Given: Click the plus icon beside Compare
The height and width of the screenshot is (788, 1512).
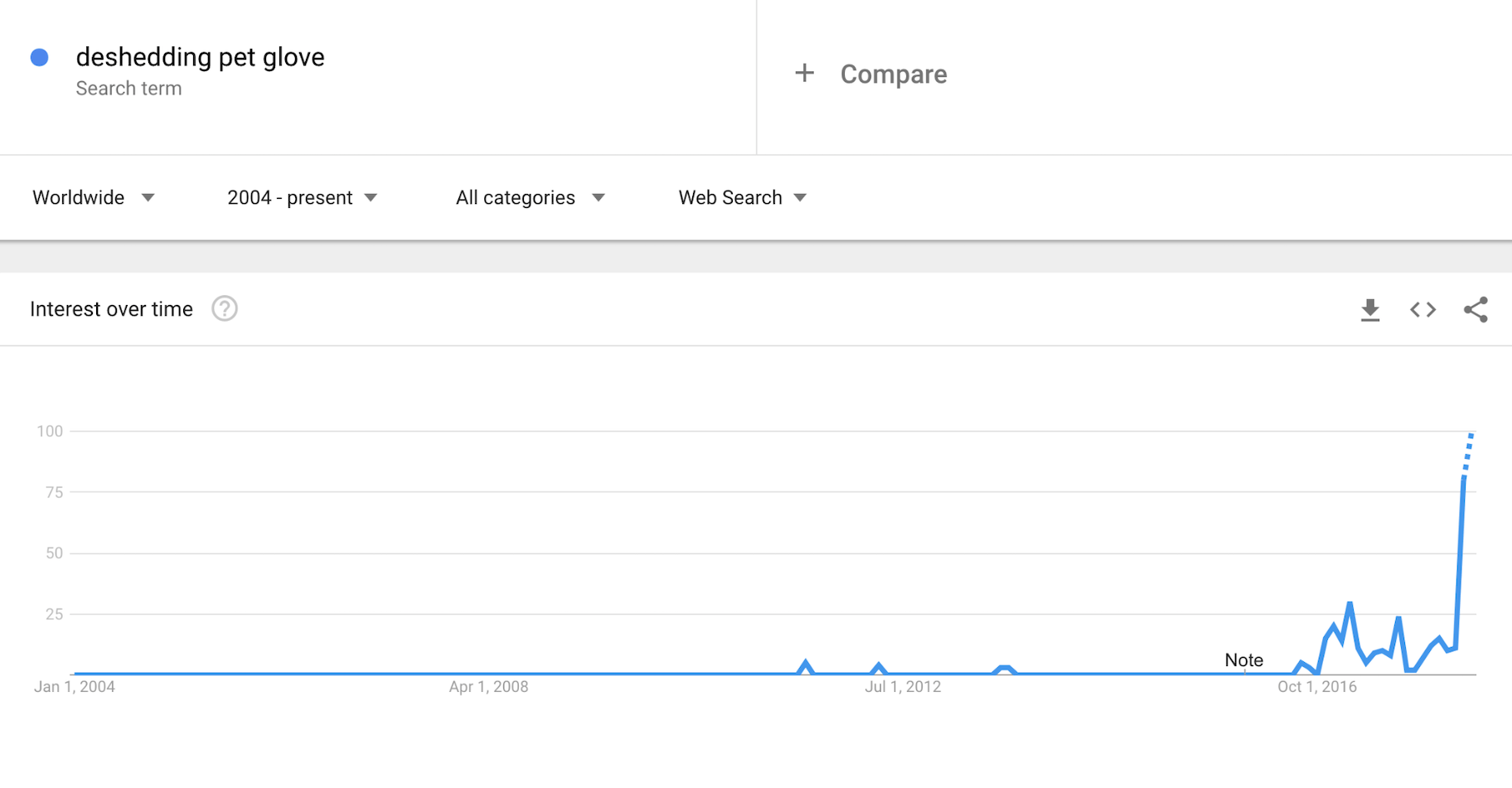Looking at the screenshot, I should [804, 74].
